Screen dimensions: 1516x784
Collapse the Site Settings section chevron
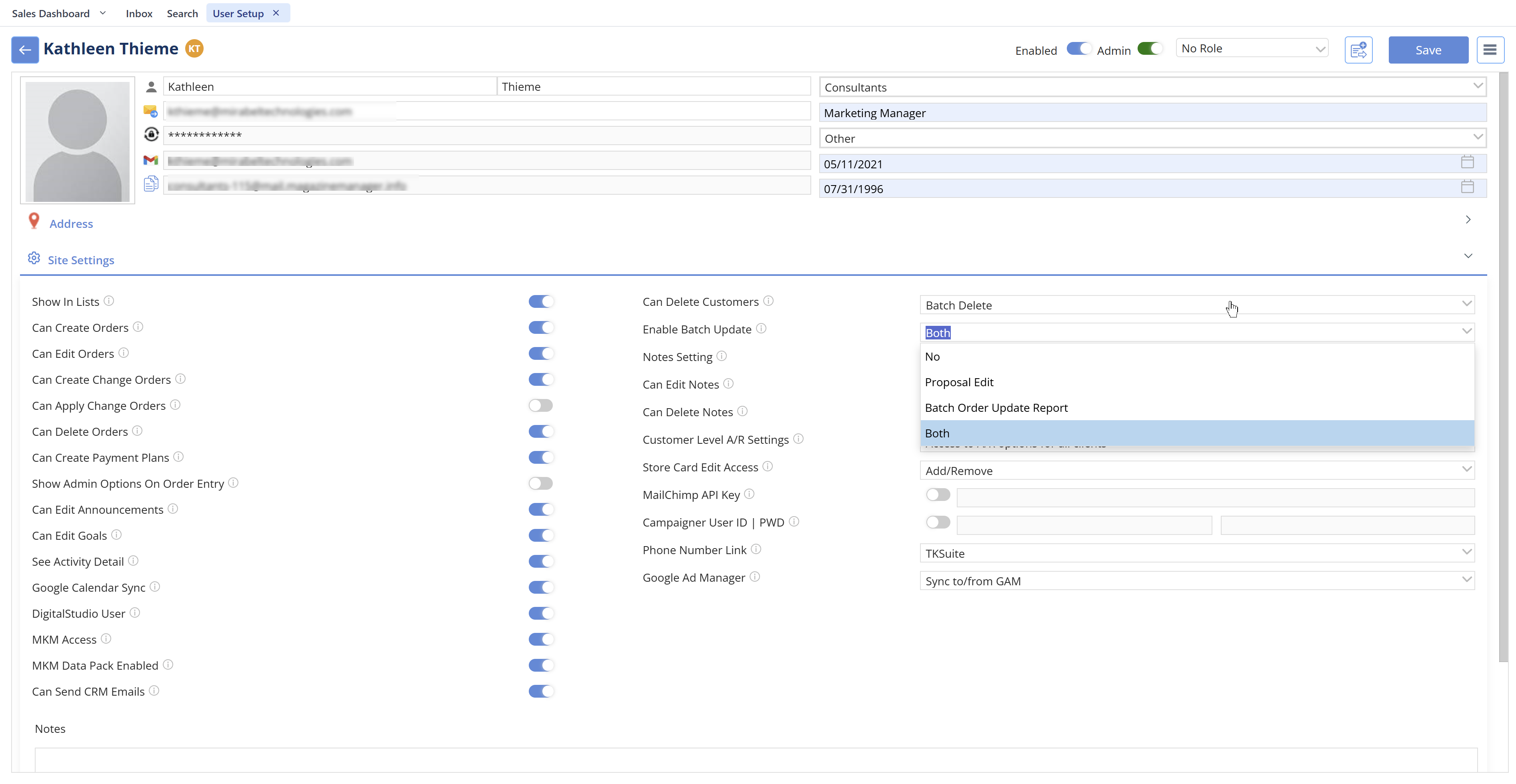[1468, 256]
